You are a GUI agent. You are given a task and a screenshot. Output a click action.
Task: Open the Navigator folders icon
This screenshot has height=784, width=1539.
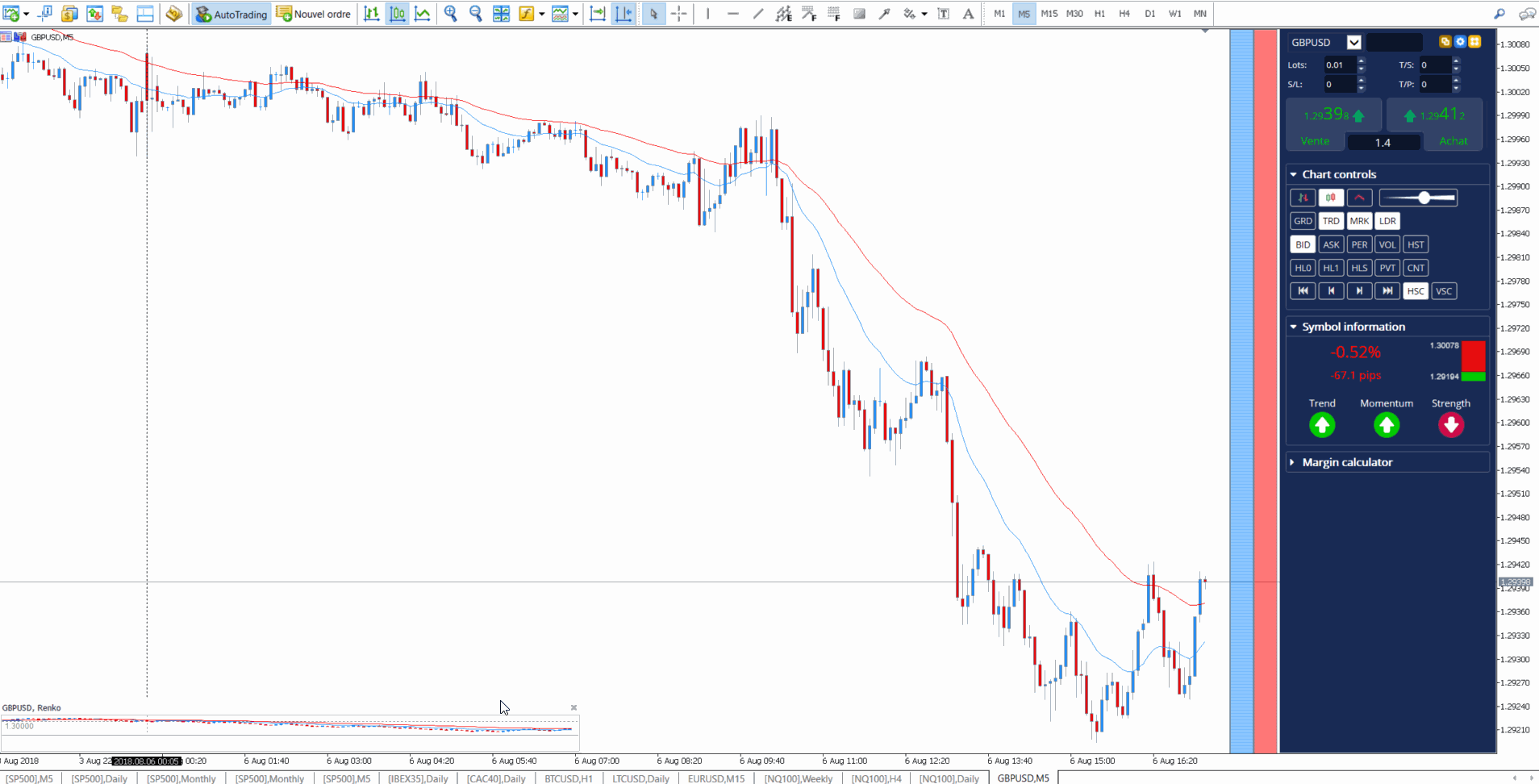(120, 14)
